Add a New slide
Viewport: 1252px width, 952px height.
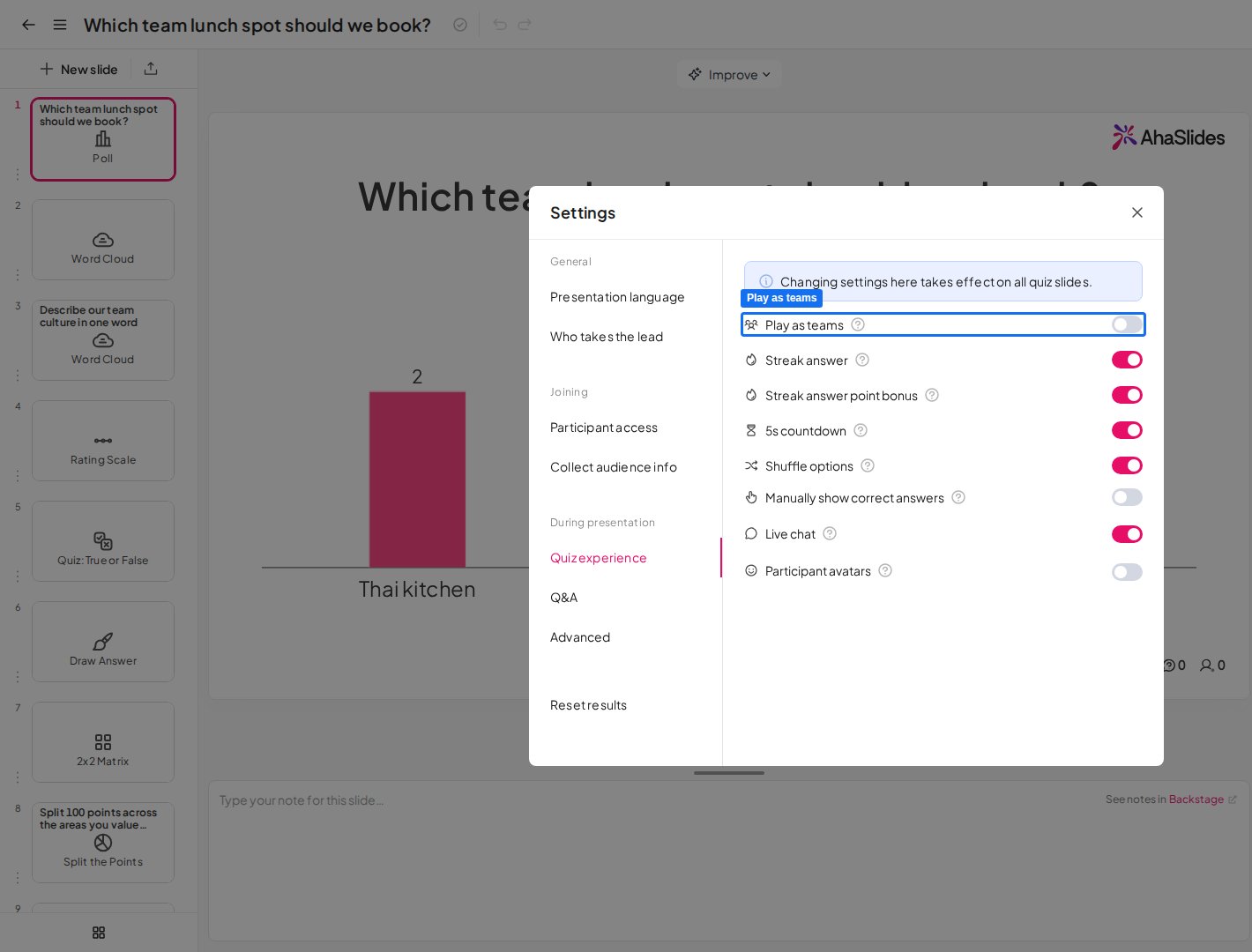click(78, 69)
